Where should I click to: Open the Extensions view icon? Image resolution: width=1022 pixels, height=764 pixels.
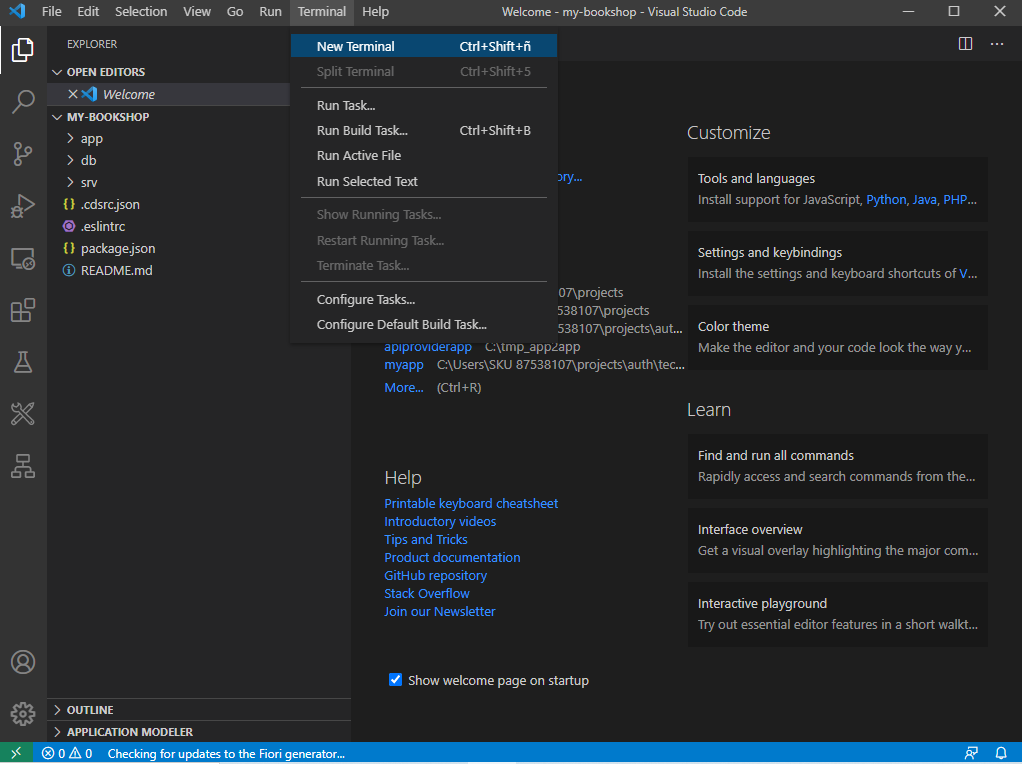[x=23, y=310]
